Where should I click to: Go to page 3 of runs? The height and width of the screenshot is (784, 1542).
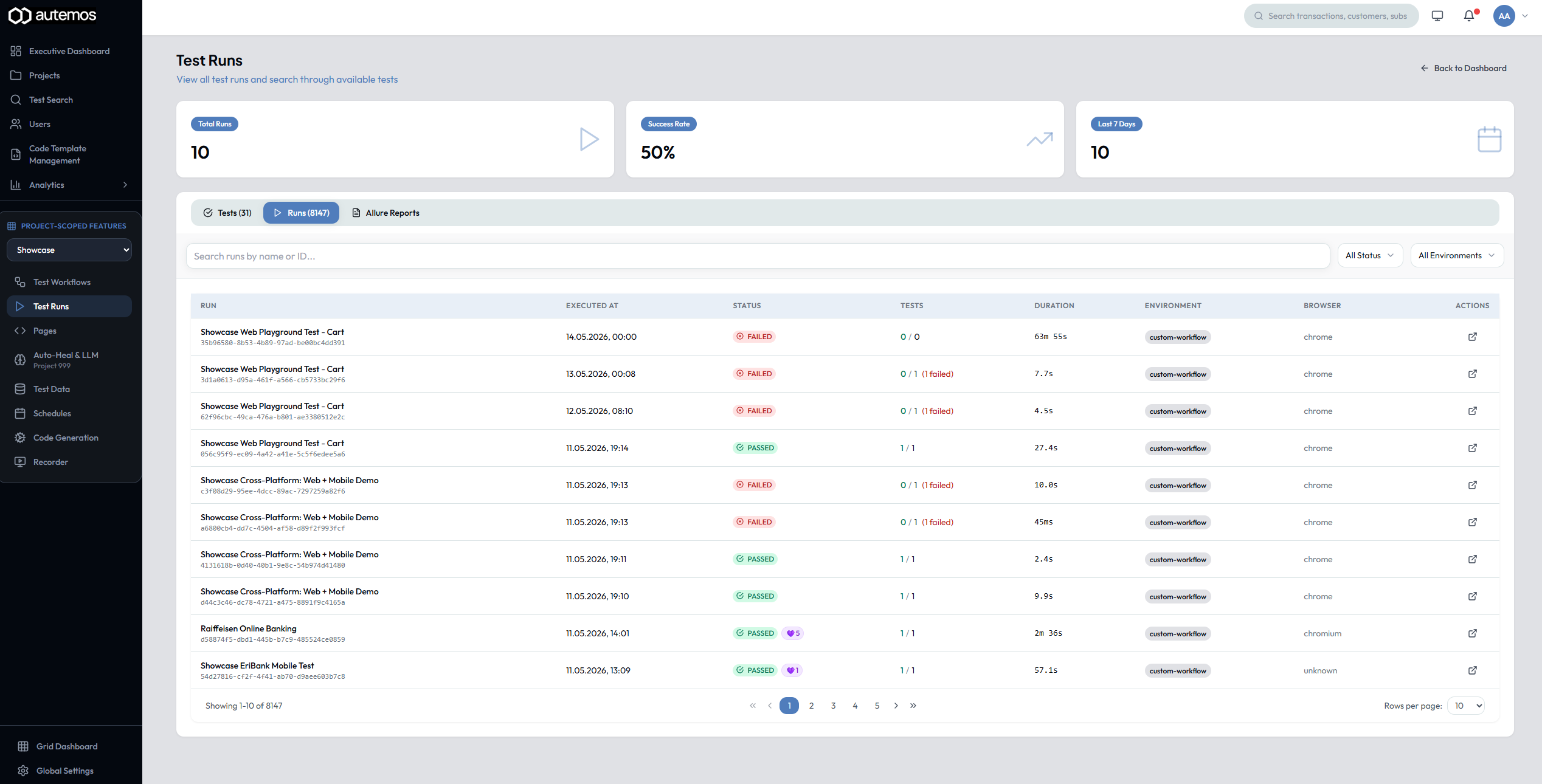[833, 706]
